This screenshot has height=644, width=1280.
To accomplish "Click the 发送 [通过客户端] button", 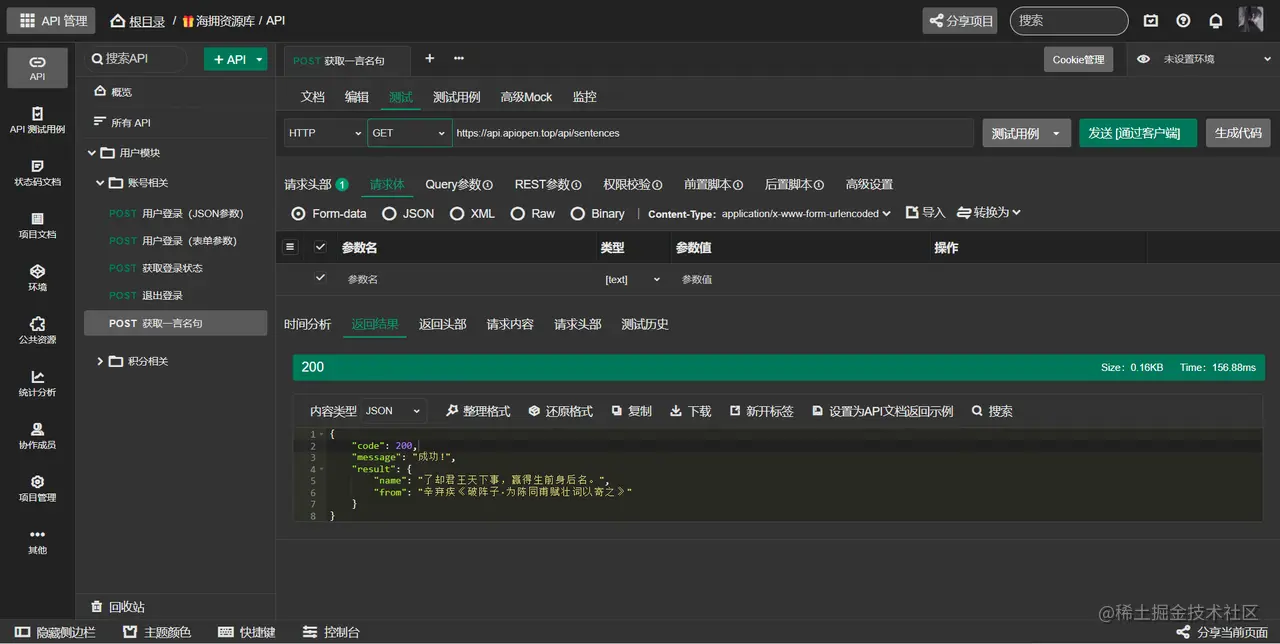I will click(1138, 133).
